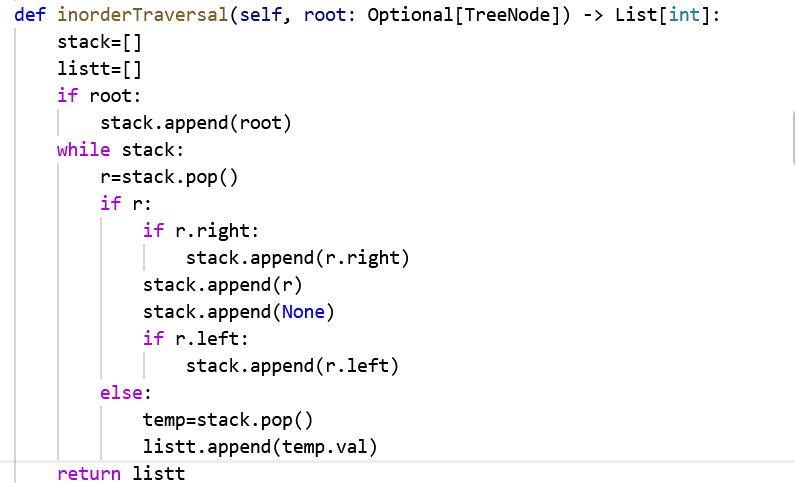Click the 'return listt' line
Viewport: 795px width, 483px height.
coord(121,474)
